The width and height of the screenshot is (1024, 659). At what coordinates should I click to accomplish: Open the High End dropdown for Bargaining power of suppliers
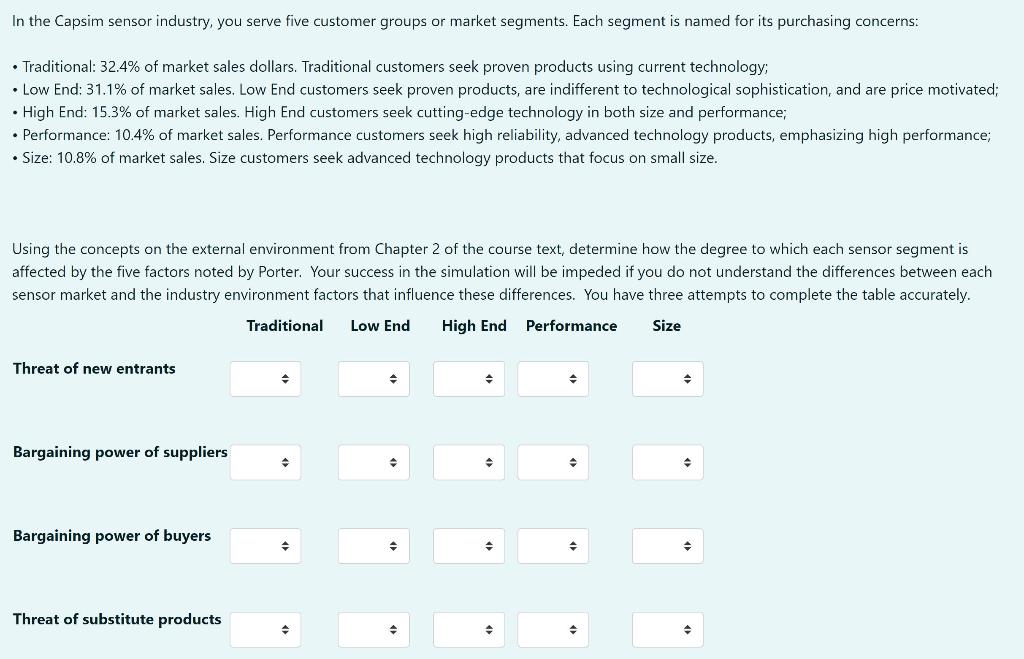468,462
